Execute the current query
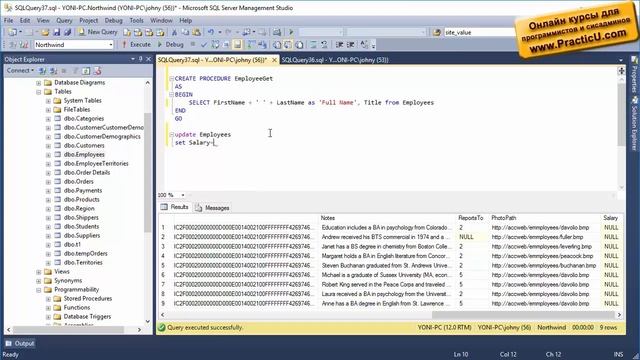Screen dimensions: 640x360 [x=136, y=44]
